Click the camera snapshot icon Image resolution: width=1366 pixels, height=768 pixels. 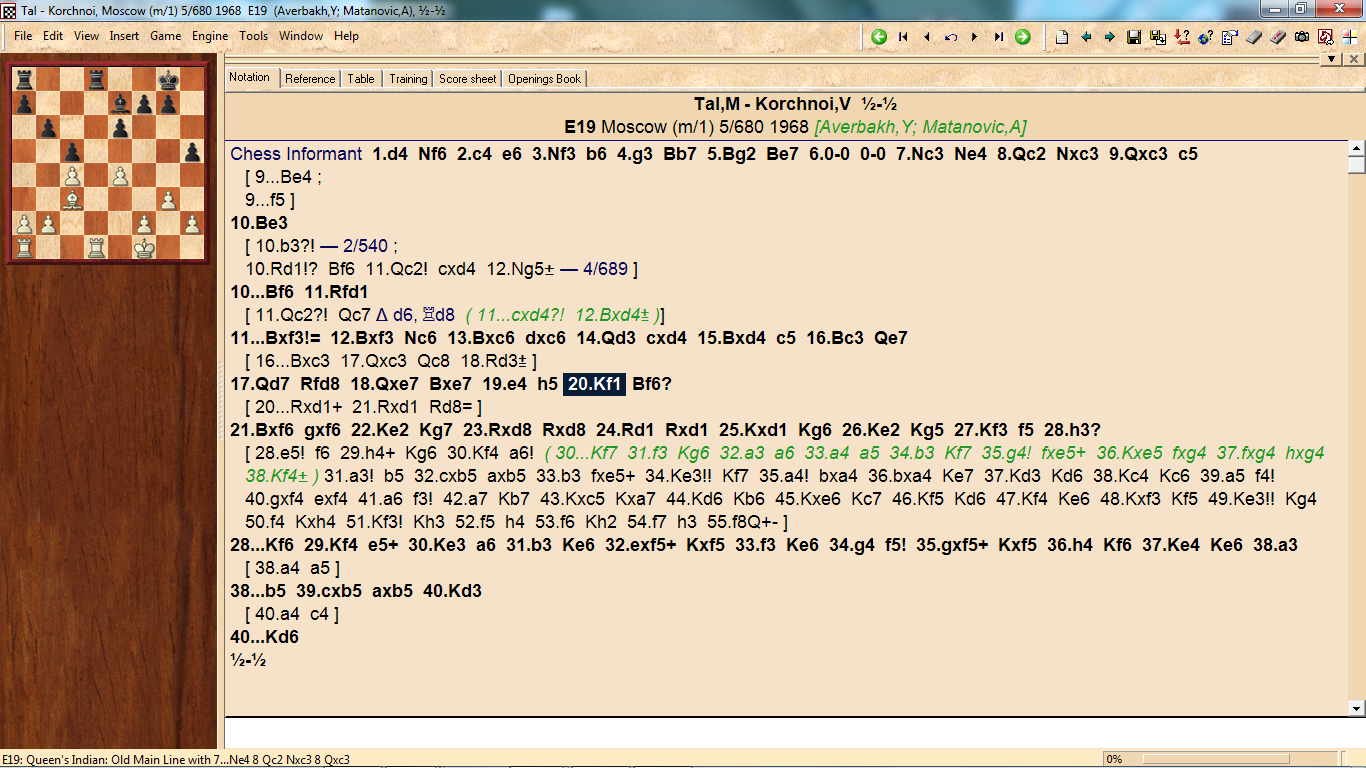coord(1302,37)
